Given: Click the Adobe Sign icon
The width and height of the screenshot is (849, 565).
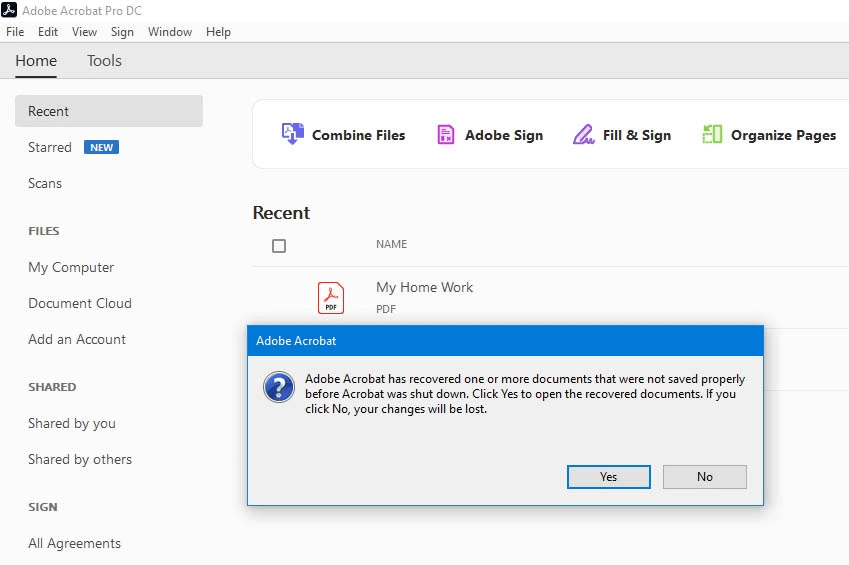Looking at the screenshot, I should coord(446,134).
